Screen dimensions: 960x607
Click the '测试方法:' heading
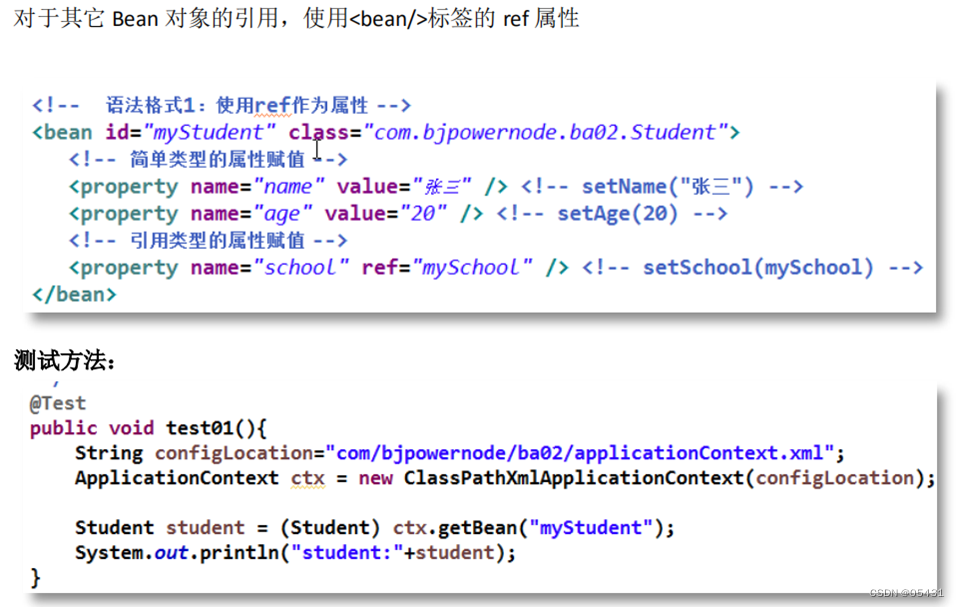click(64, 361)
